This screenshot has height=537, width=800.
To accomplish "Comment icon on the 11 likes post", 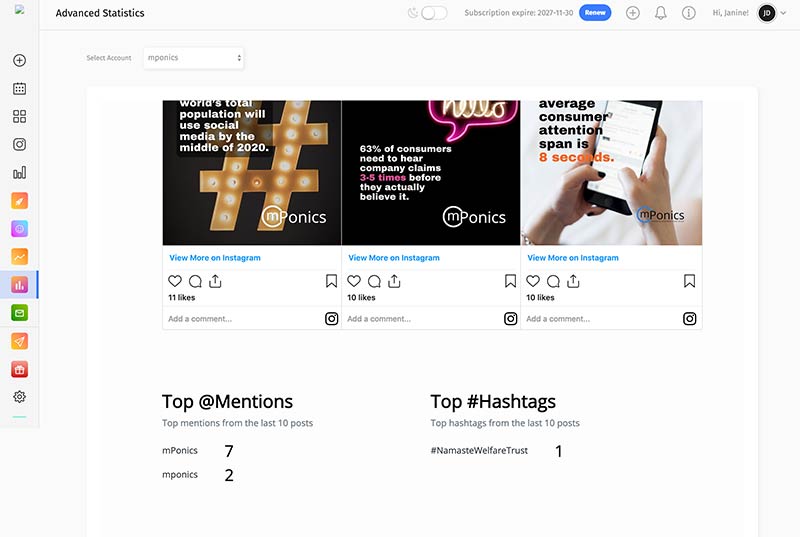I will pos(195,281).
